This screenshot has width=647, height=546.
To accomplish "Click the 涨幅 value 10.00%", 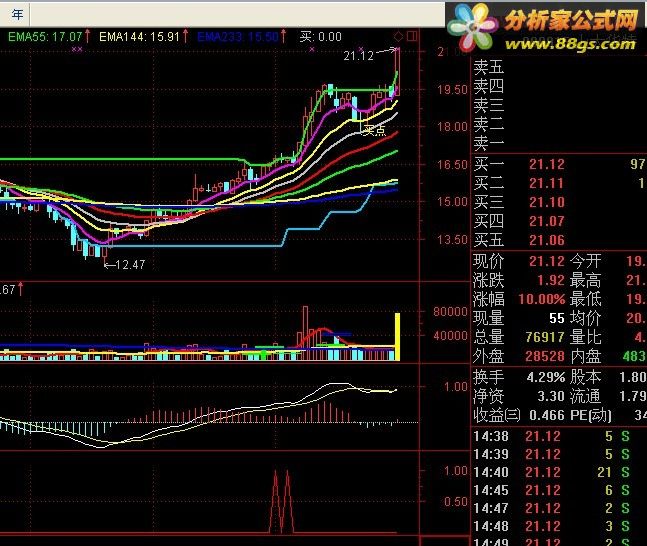I will click(542, 299).
